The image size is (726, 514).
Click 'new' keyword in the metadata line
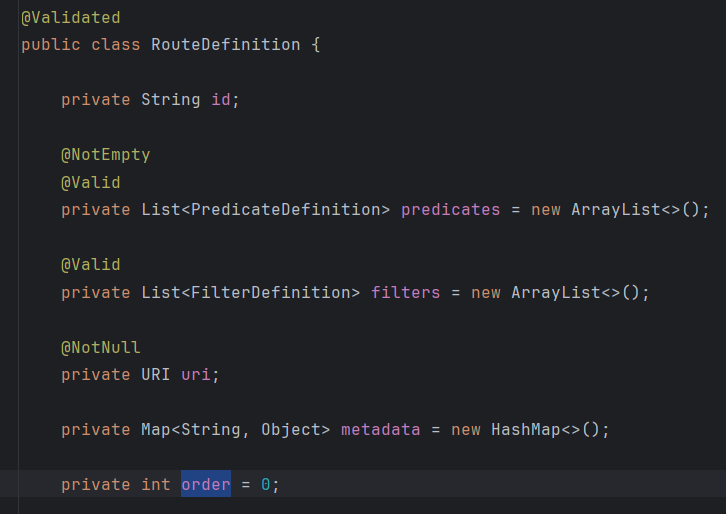[466, 430]
